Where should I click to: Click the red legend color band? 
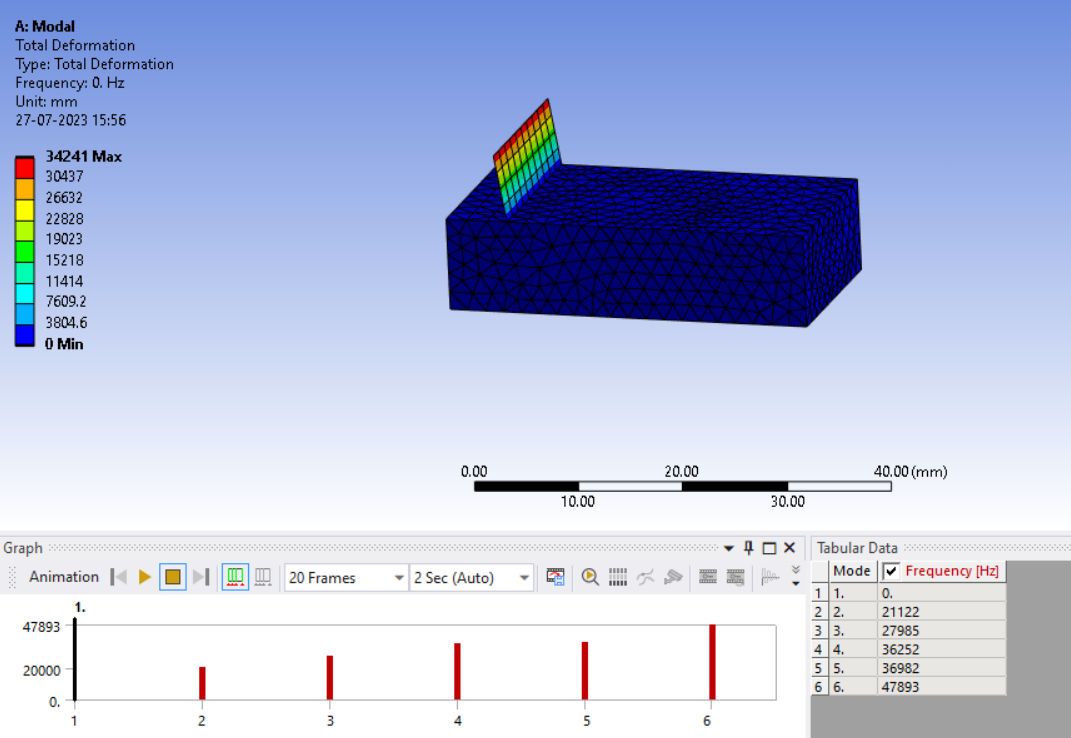(25, 168)
